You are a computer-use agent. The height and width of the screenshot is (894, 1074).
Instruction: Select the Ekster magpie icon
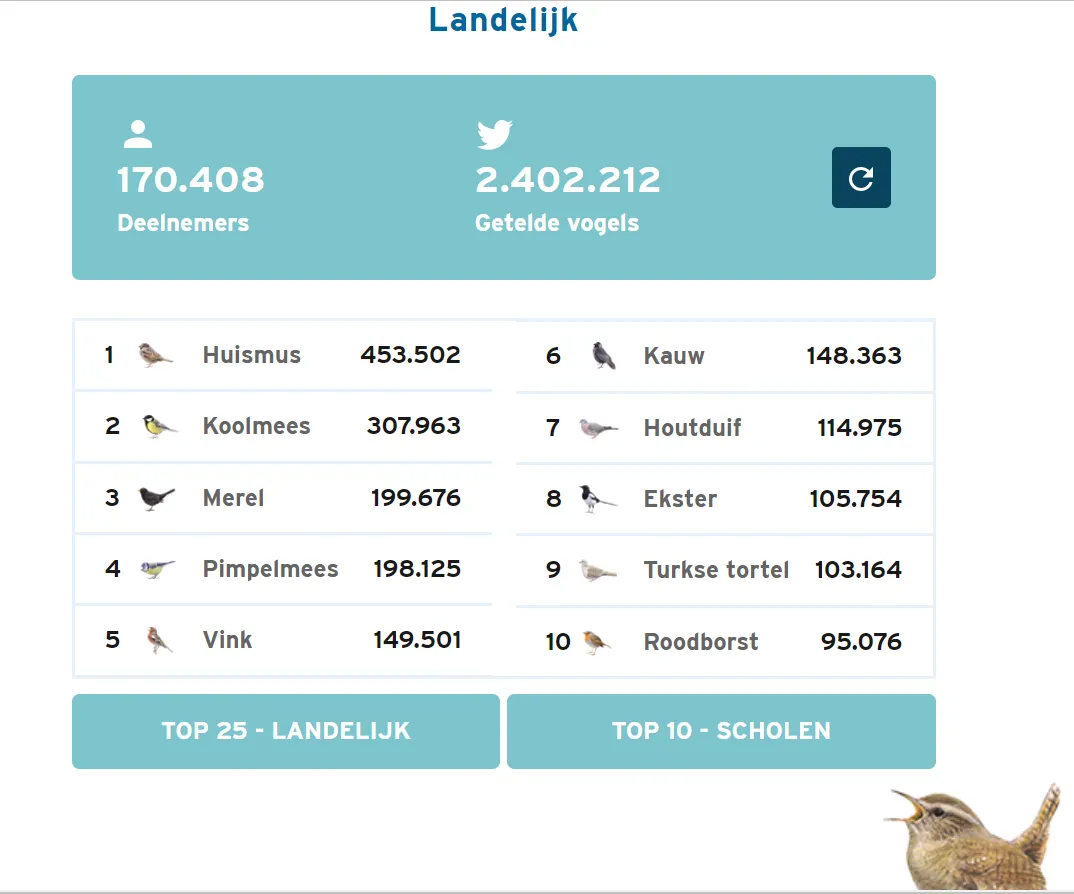597,499
